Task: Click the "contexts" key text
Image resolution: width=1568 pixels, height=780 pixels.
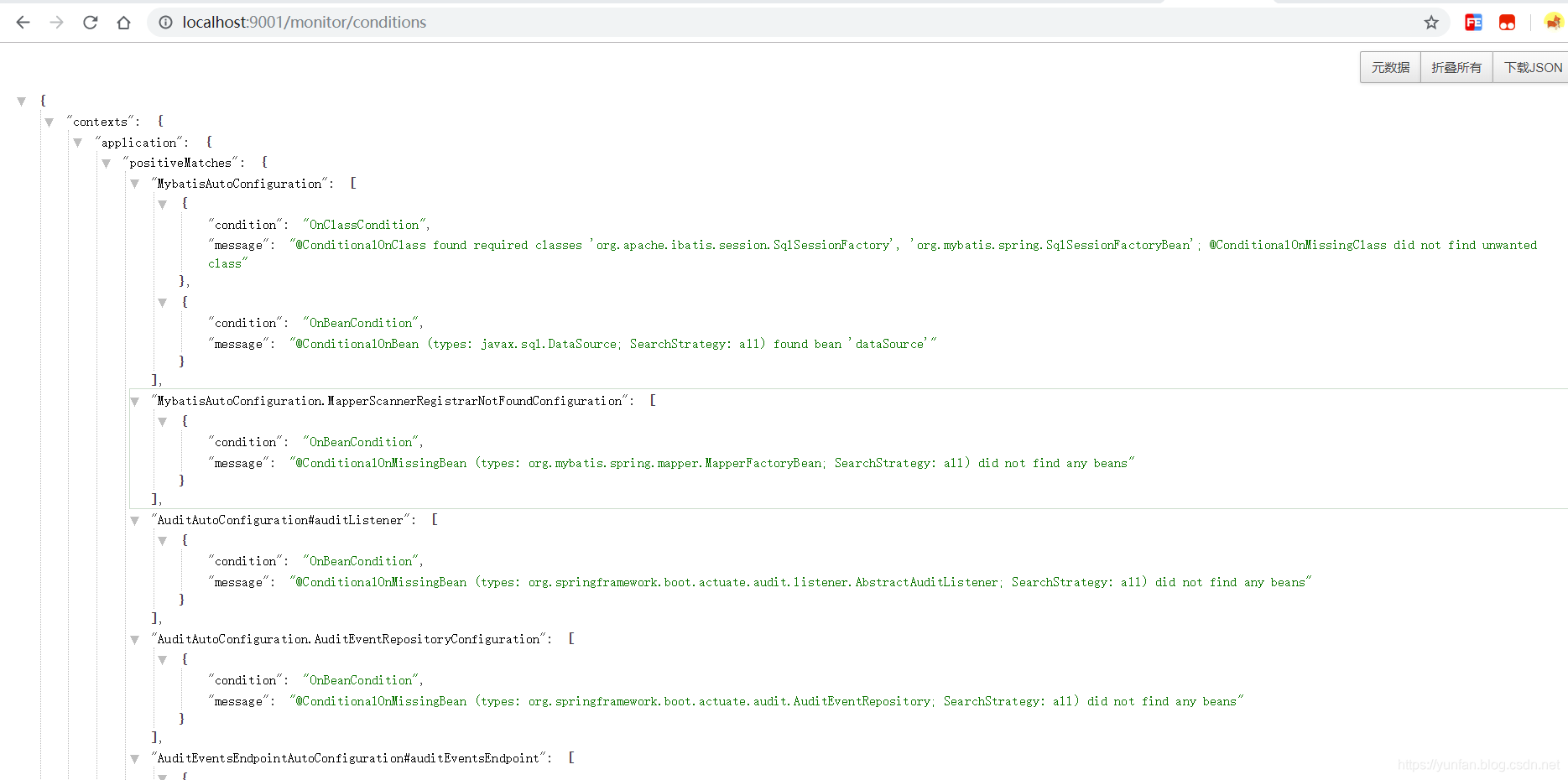Action: (x=101, y=122)
